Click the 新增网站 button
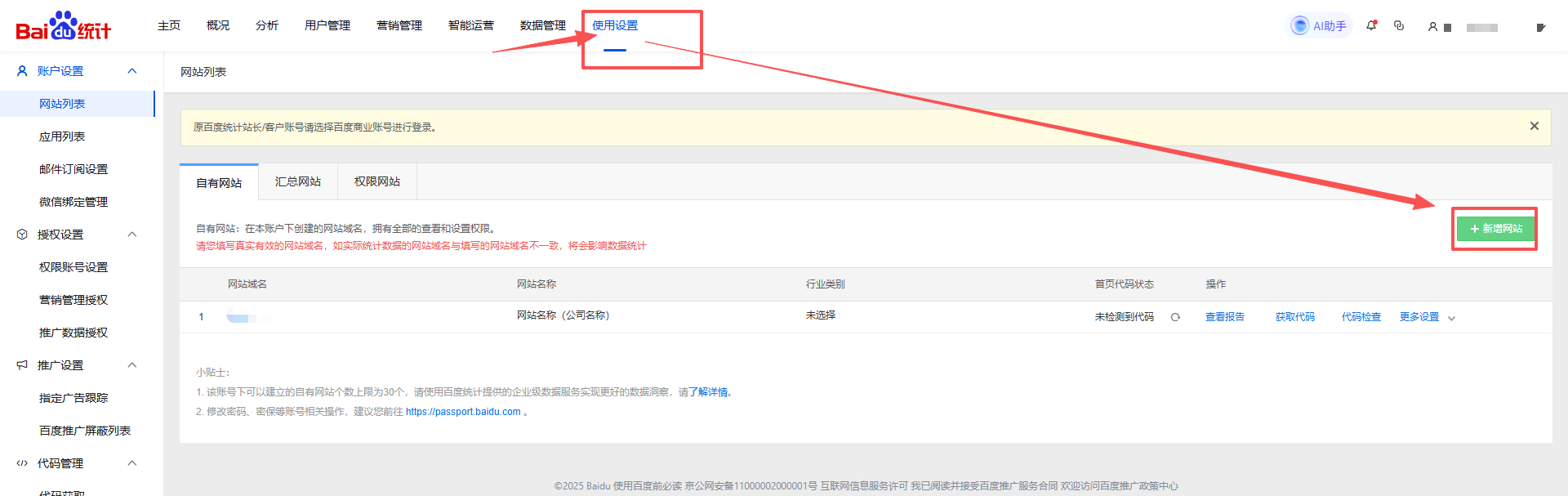 [1495, 229]
